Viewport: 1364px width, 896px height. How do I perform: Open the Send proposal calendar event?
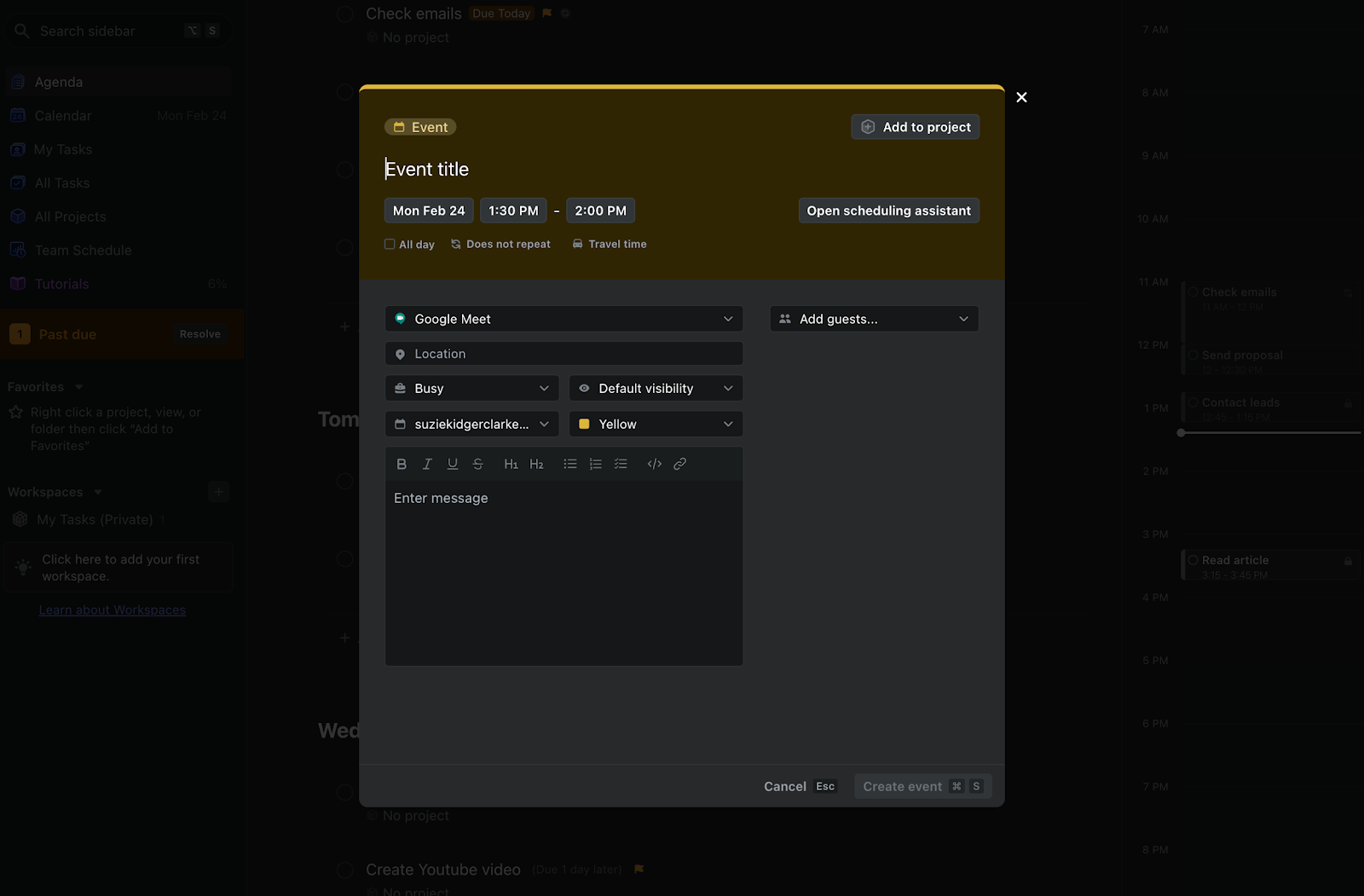(x=1270, y=361)
